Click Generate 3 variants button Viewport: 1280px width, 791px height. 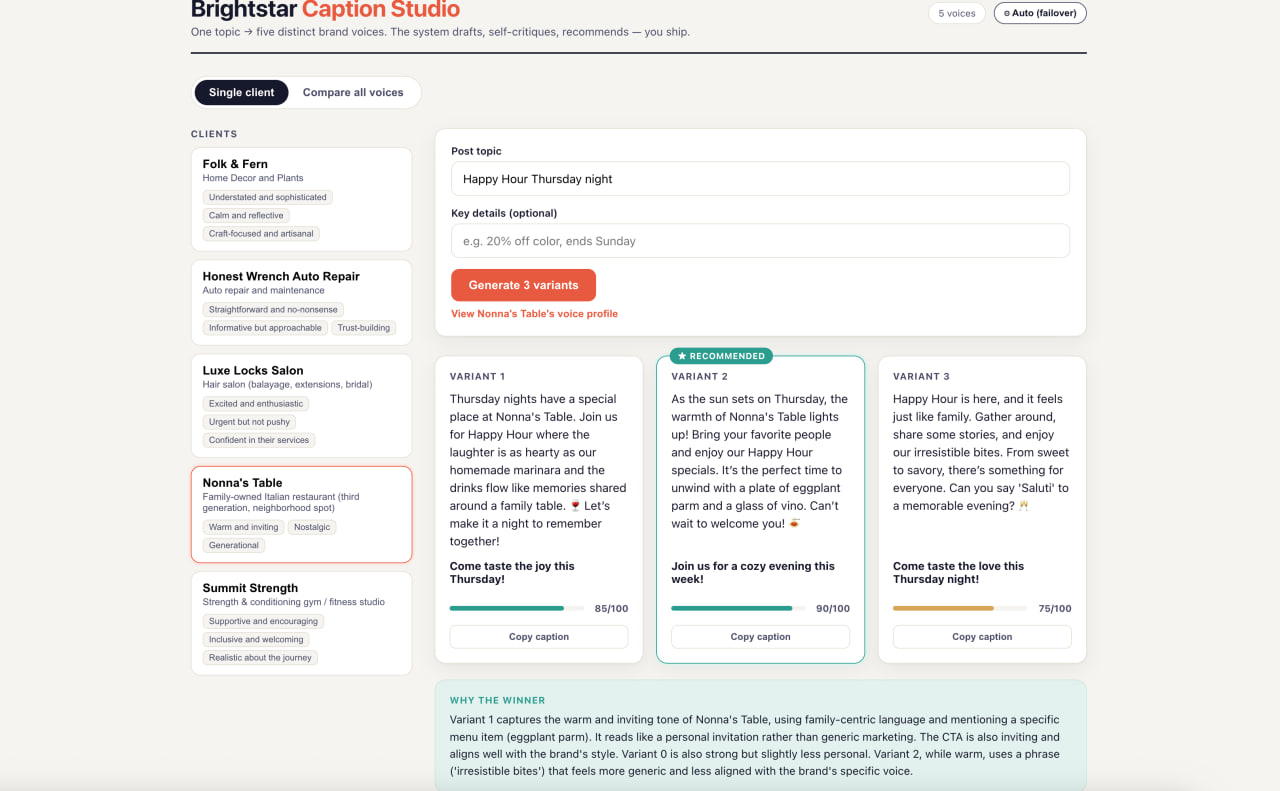click(x=523, y=285)
